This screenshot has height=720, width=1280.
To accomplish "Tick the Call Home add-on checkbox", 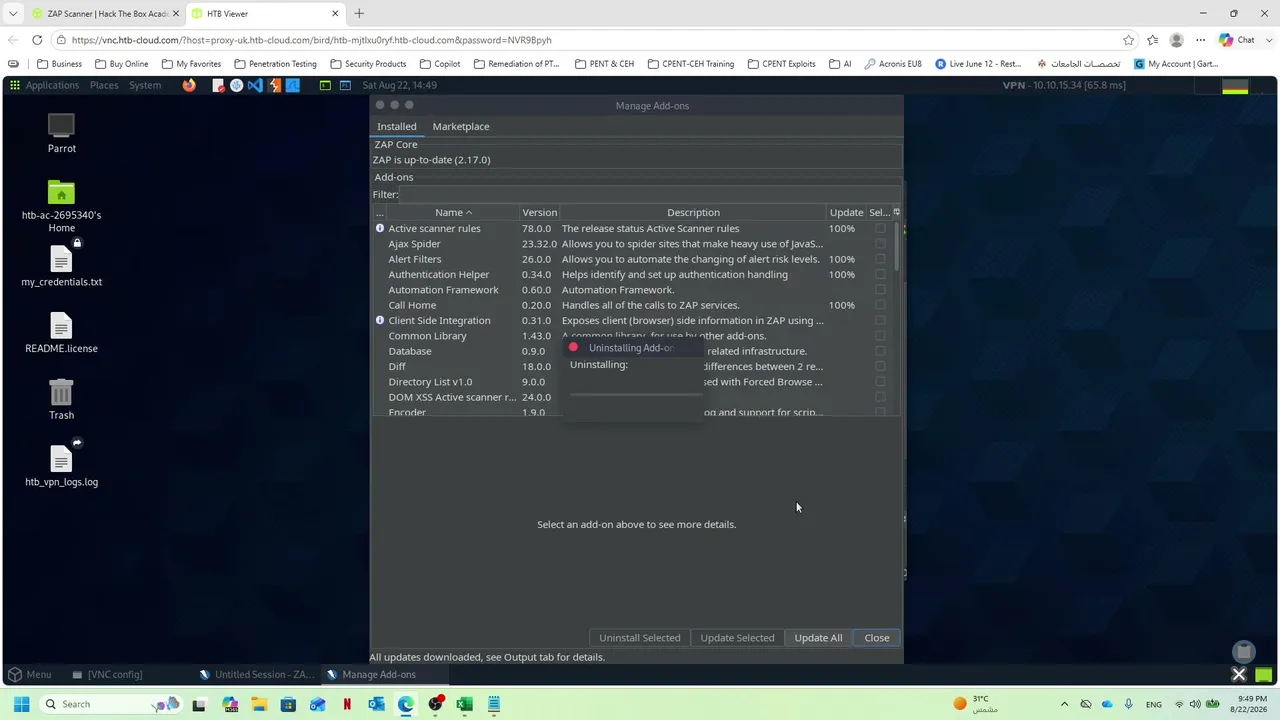I will click(x=880, y=305).
